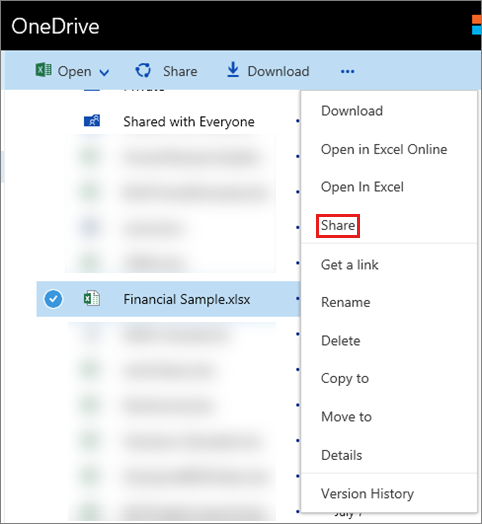Expand the Open dropdown chevron
This screenshot has width=482, height=524.
[104, 73]
